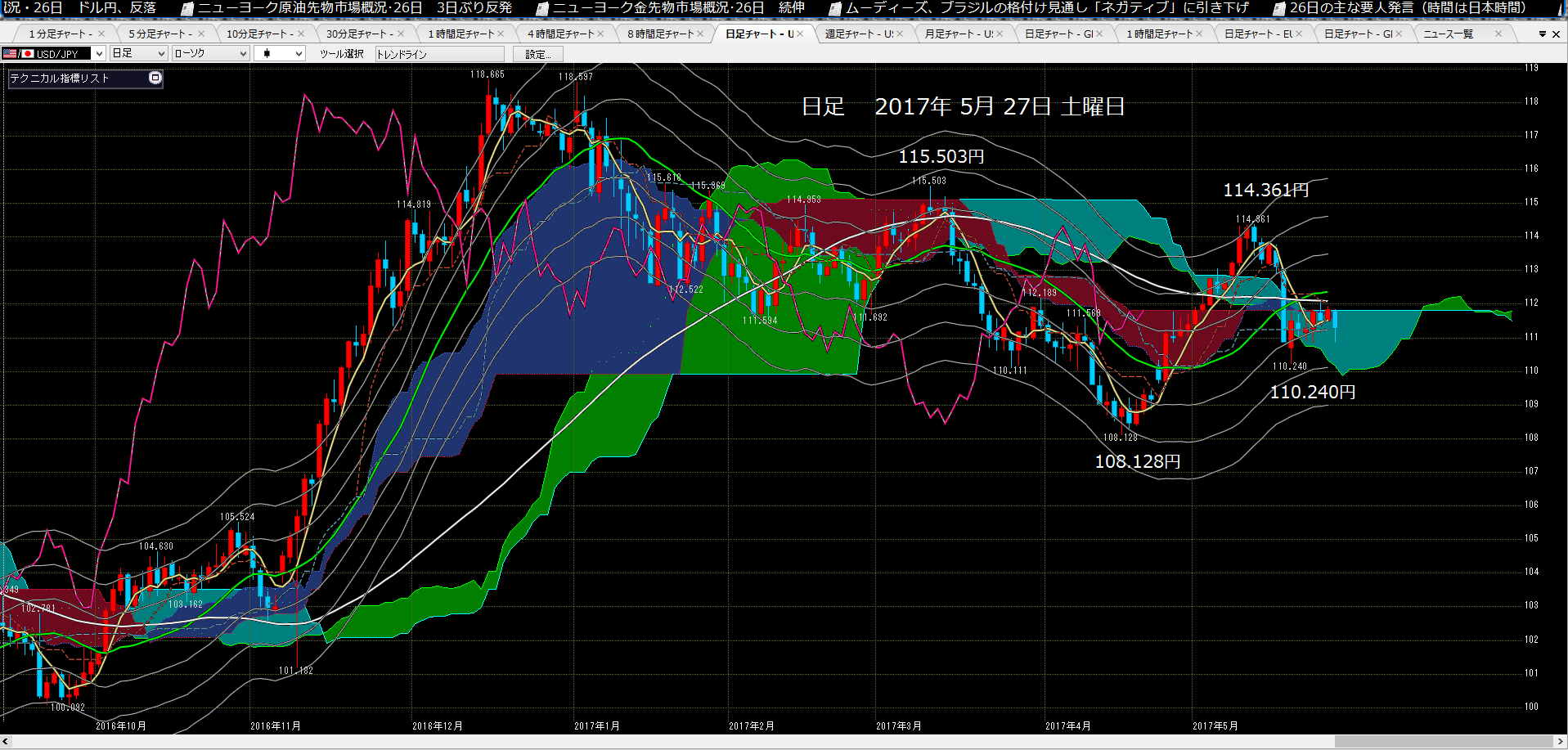Click the 2016年11月 date axis label
Viewport: 1568px width, 750px height.
click(276, 726)
